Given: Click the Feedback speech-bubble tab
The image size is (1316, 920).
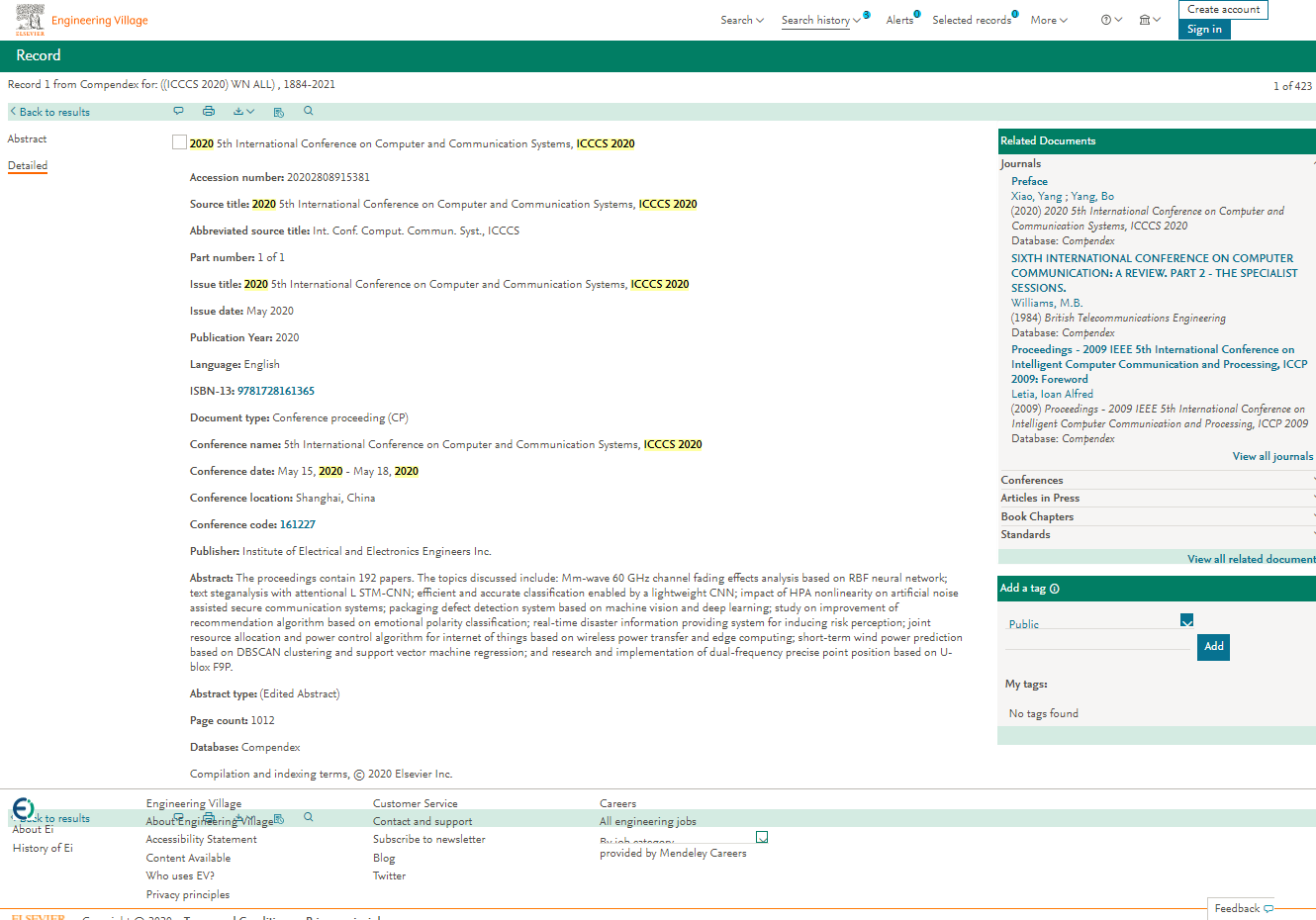Looking at the screenshot, I should 1241,908.
